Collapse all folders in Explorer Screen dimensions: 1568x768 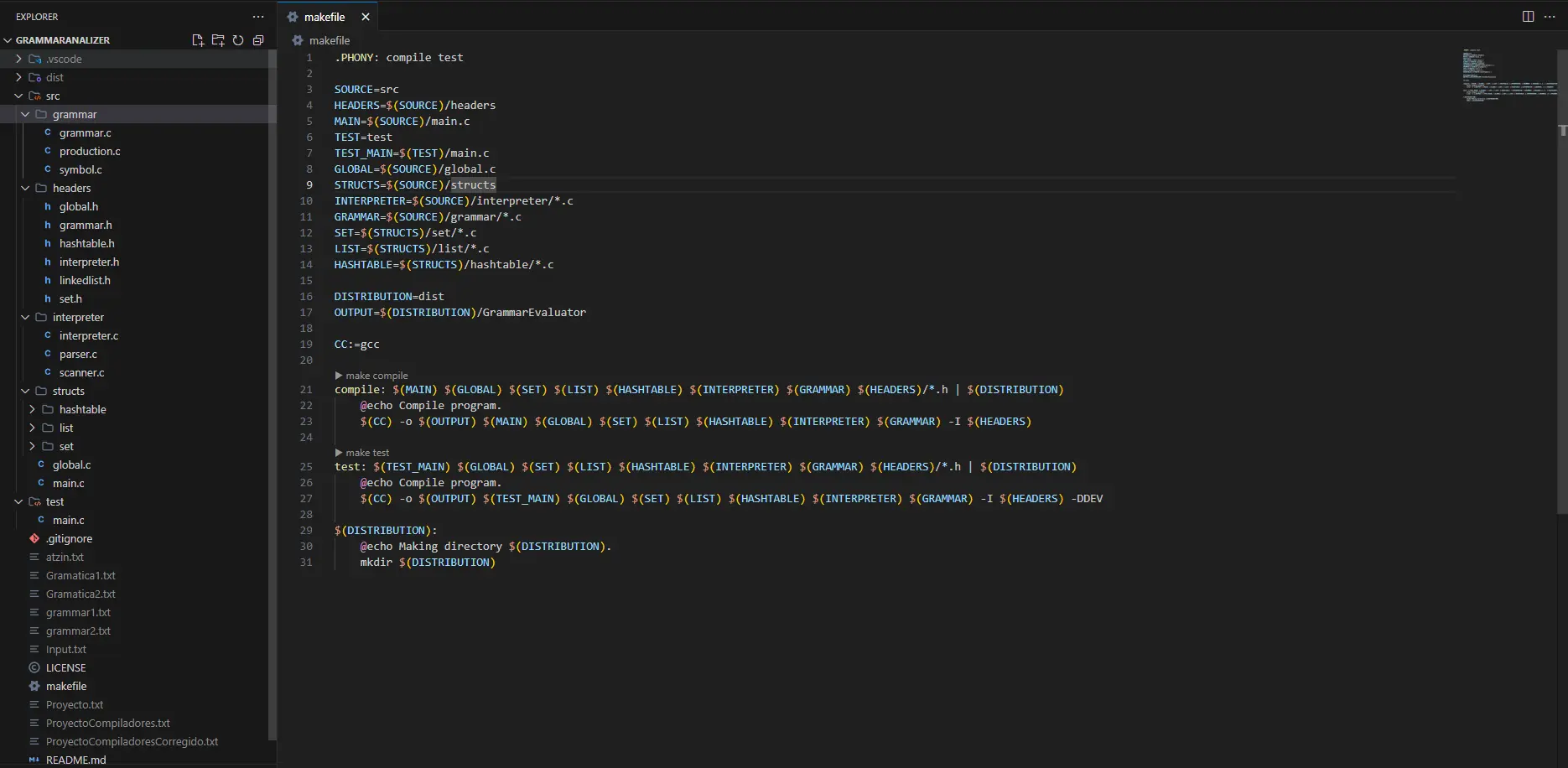coord(258,40)
